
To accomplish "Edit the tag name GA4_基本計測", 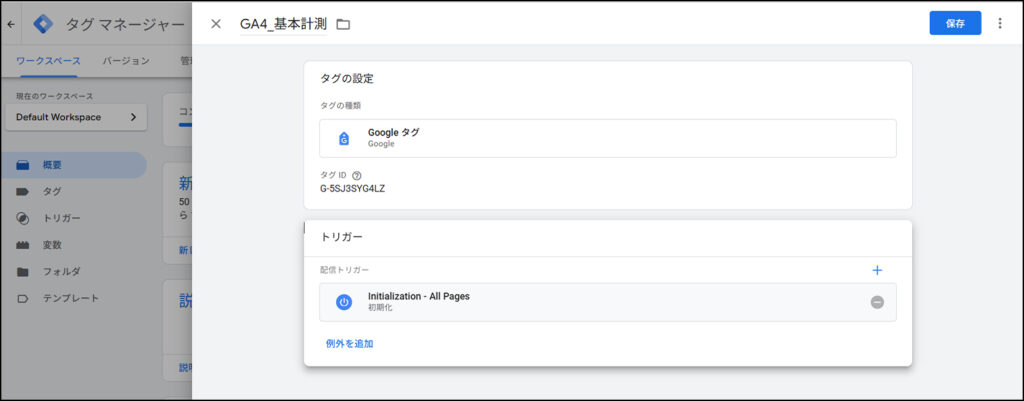I will 283,24.
